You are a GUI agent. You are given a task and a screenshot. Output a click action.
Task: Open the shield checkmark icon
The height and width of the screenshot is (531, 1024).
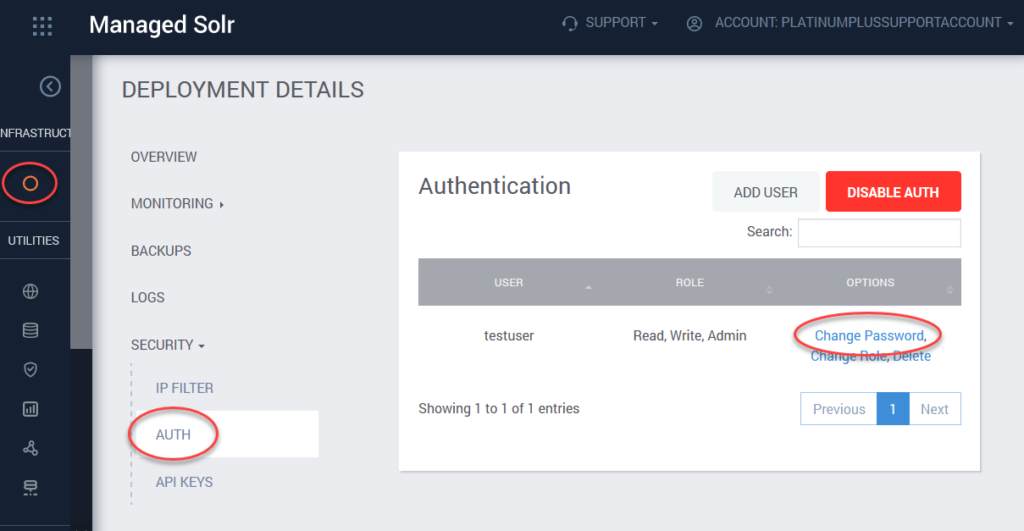click(30, 370)
